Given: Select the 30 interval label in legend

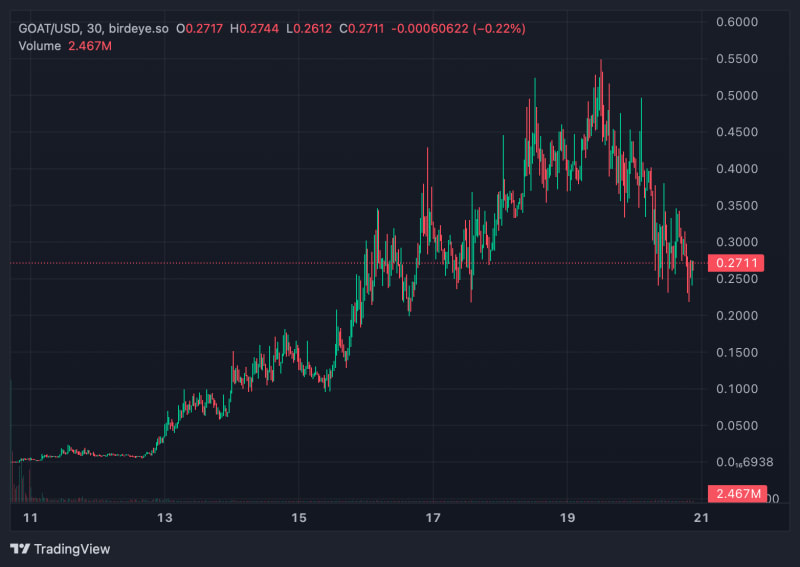Looking at the screenshot, I should point(93,29).
